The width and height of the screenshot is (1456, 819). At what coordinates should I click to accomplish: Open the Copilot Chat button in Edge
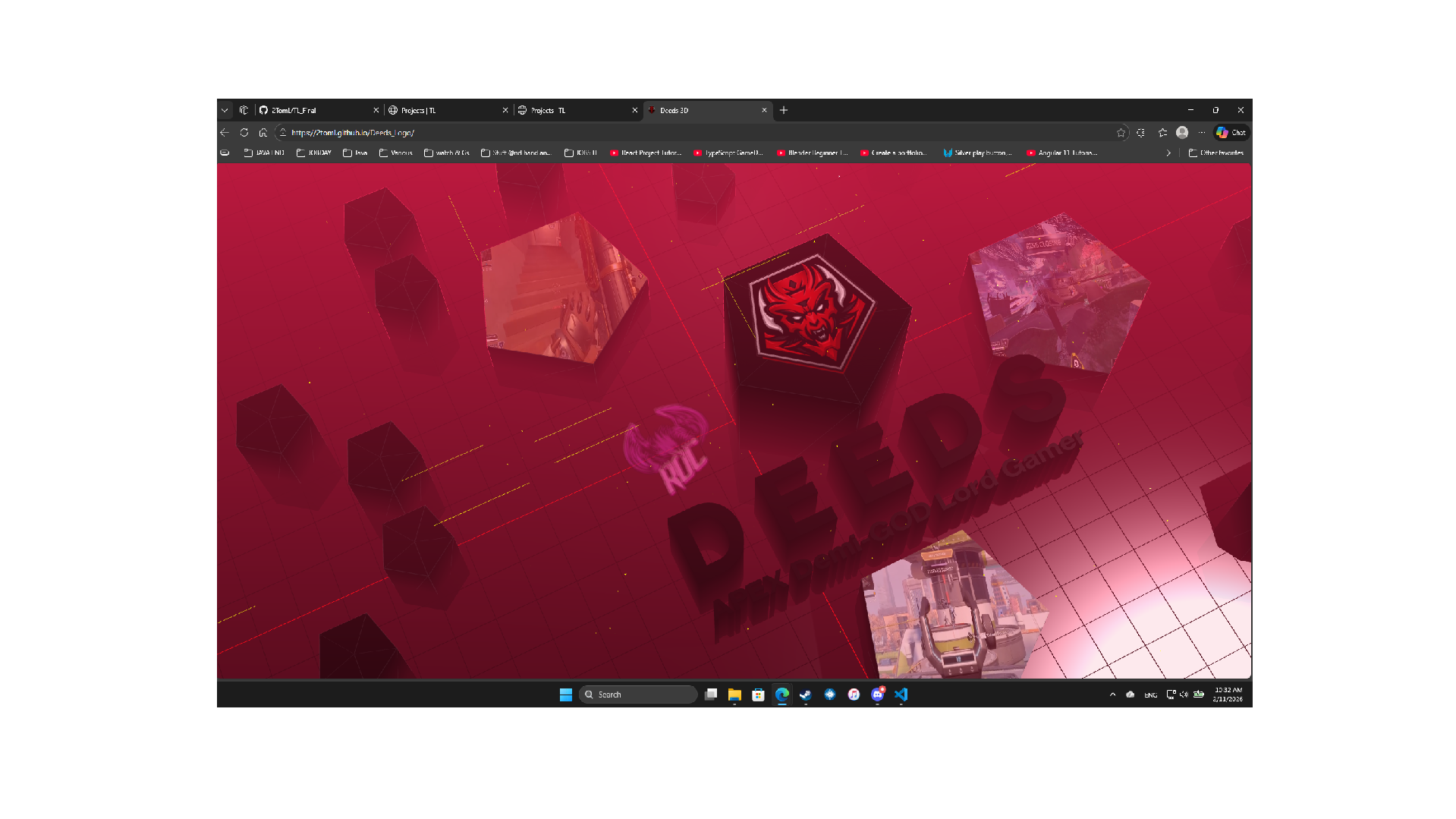click(x=1229, y=132)
